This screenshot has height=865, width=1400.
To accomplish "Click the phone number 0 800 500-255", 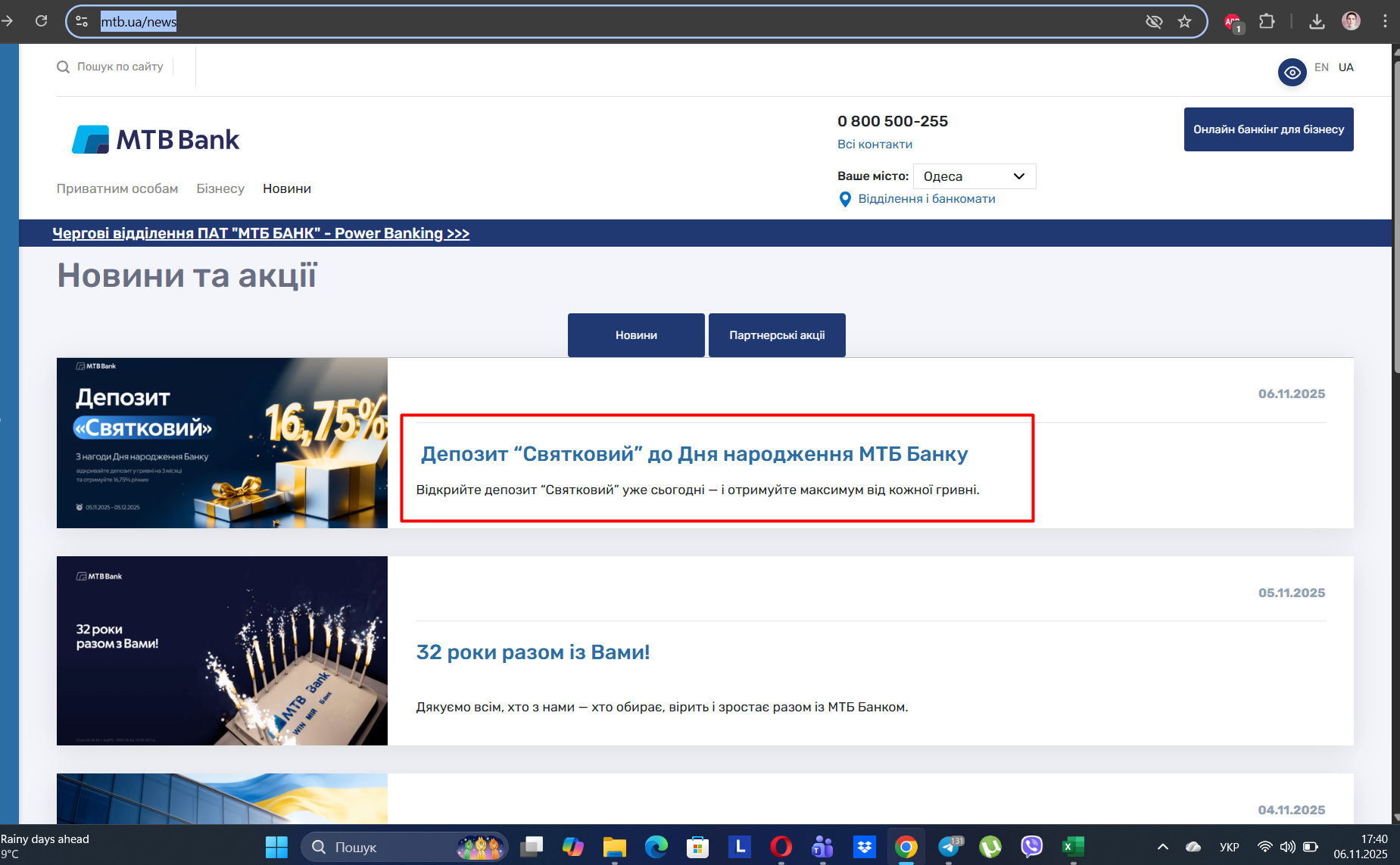I will pos(893,121).
